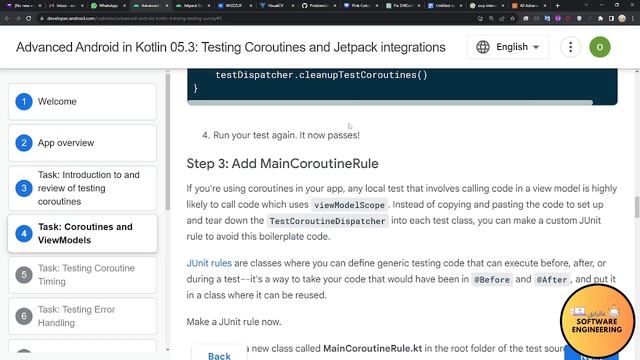
Task: Open the Welcome step
Action: click(82, 102)
